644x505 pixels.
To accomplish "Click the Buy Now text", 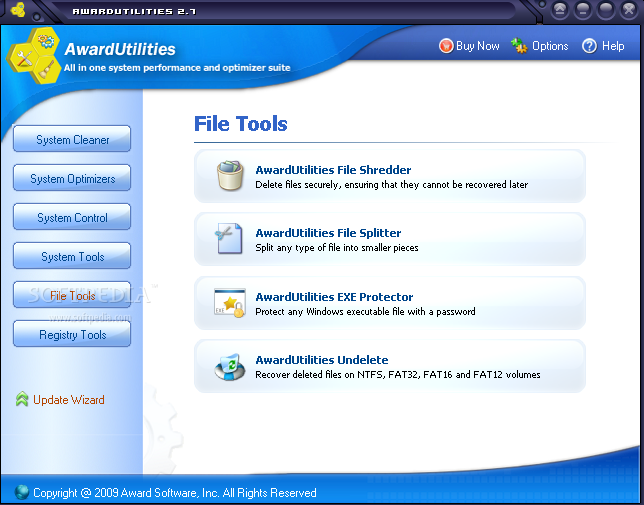I will pos(478,46).
